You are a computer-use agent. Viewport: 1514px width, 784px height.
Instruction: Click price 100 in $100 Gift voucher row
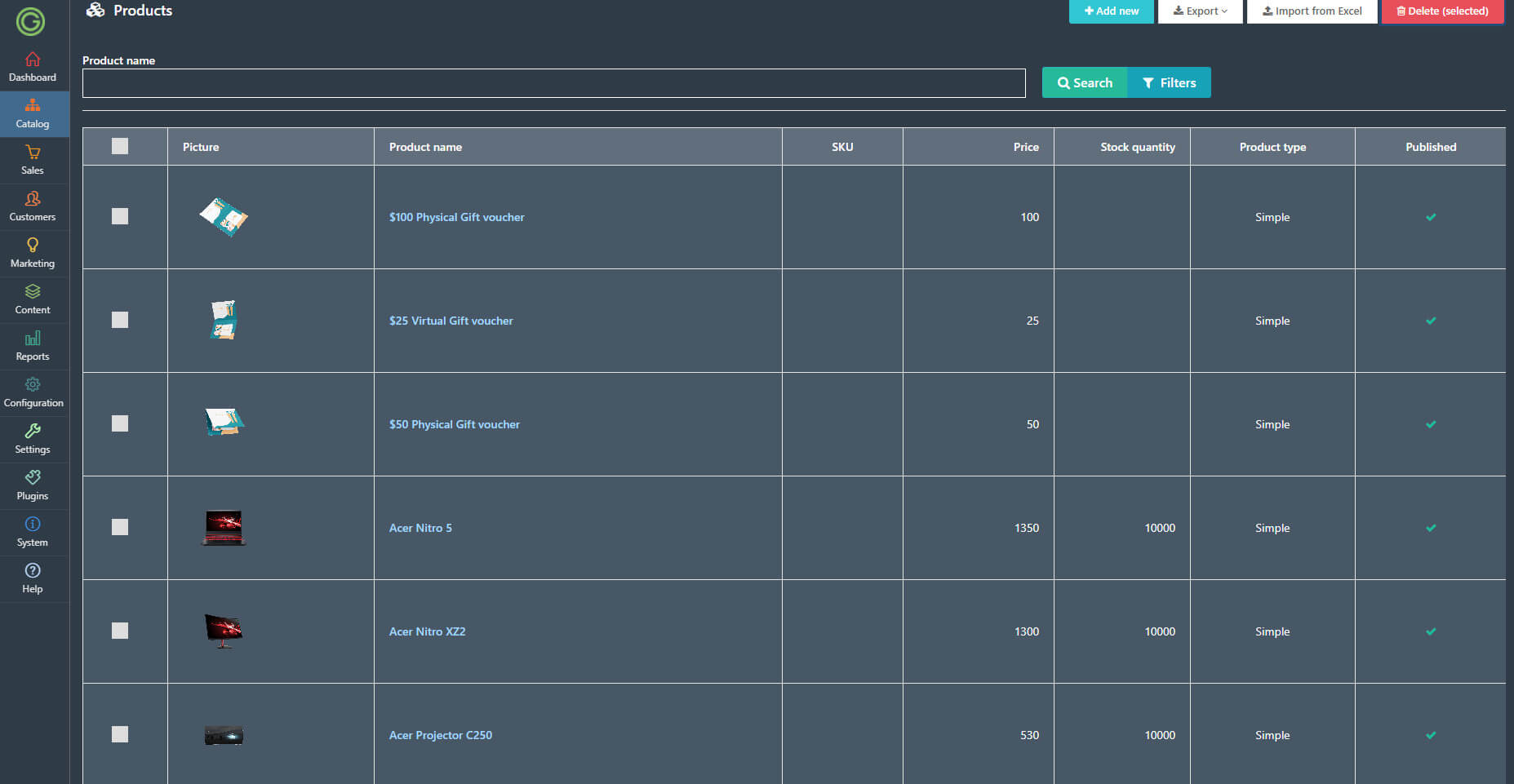1029,217
